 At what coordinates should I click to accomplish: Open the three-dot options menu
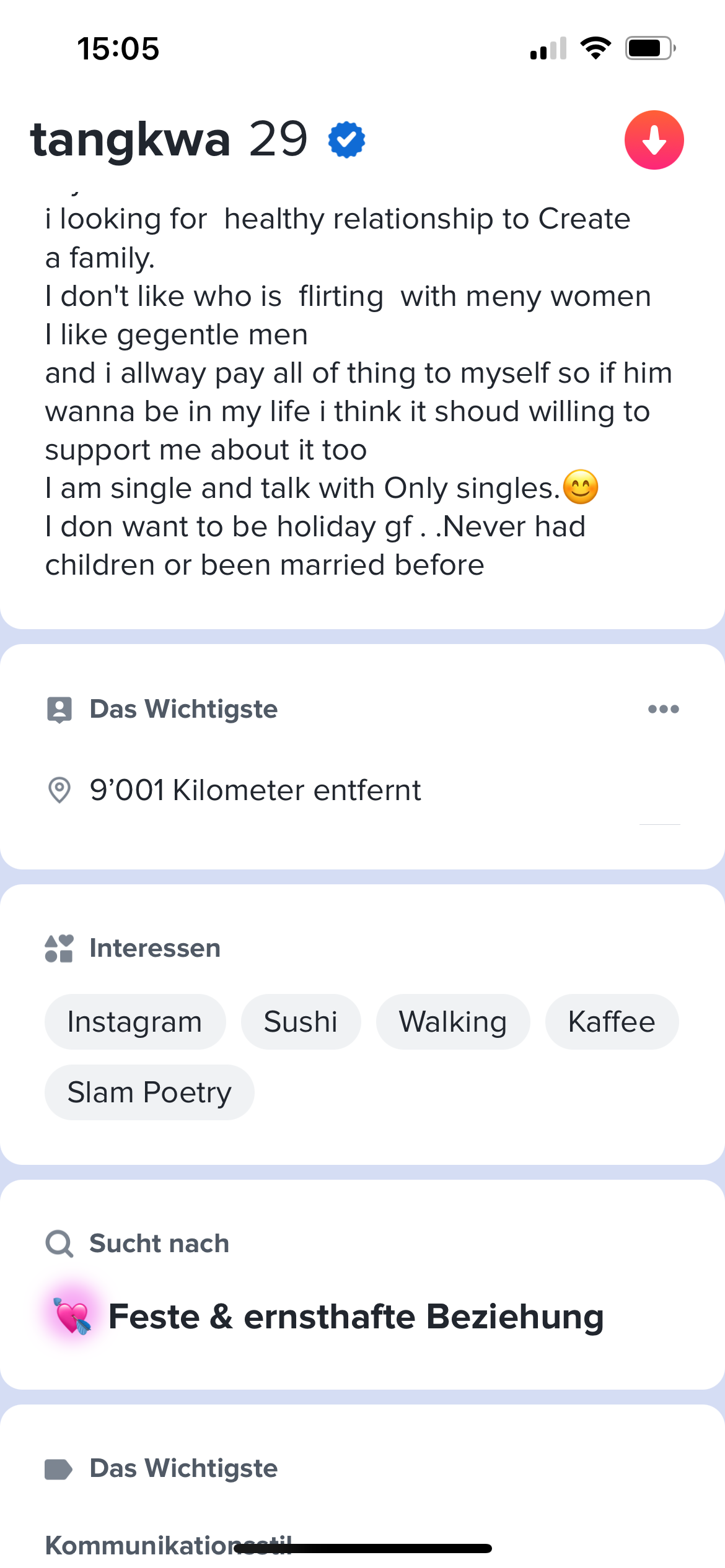(663, 709)
